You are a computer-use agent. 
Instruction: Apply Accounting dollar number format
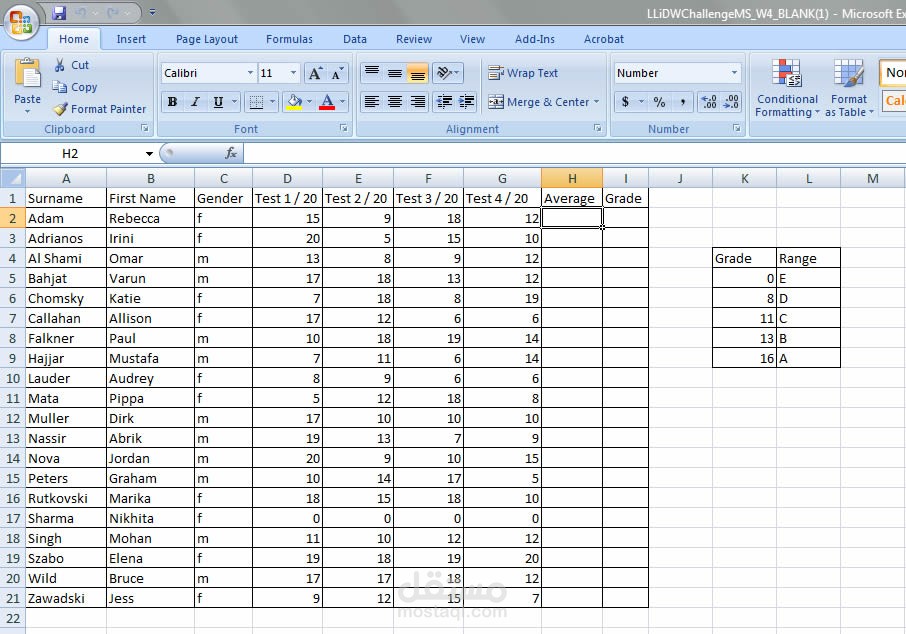[x=625, y=102]
